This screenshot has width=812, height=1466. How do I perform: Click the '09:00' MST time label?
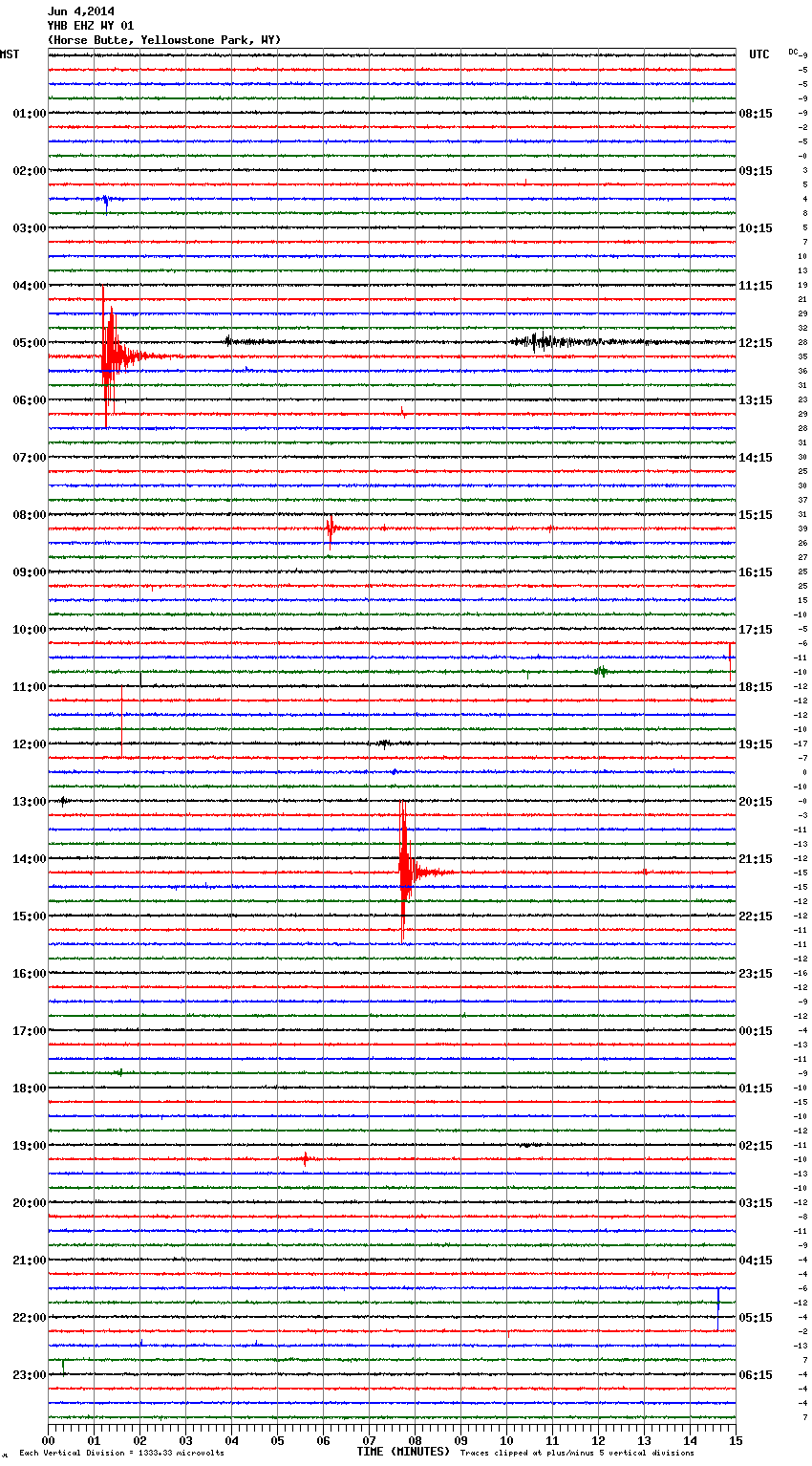tap(29, 572)
